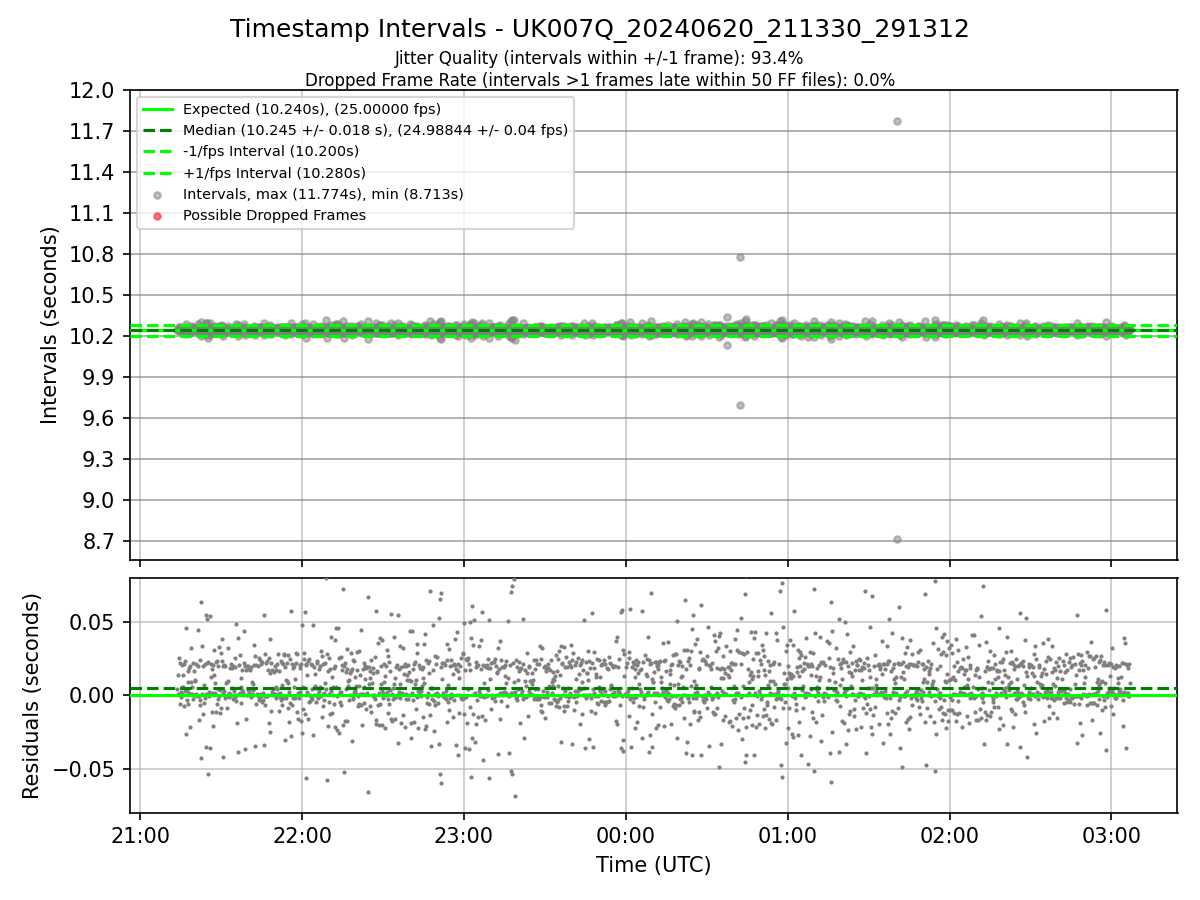Click legend entry +1/fps Interval (10.280s)
The height and width of the screenshot is (900, 1200).
click(274, 173)
